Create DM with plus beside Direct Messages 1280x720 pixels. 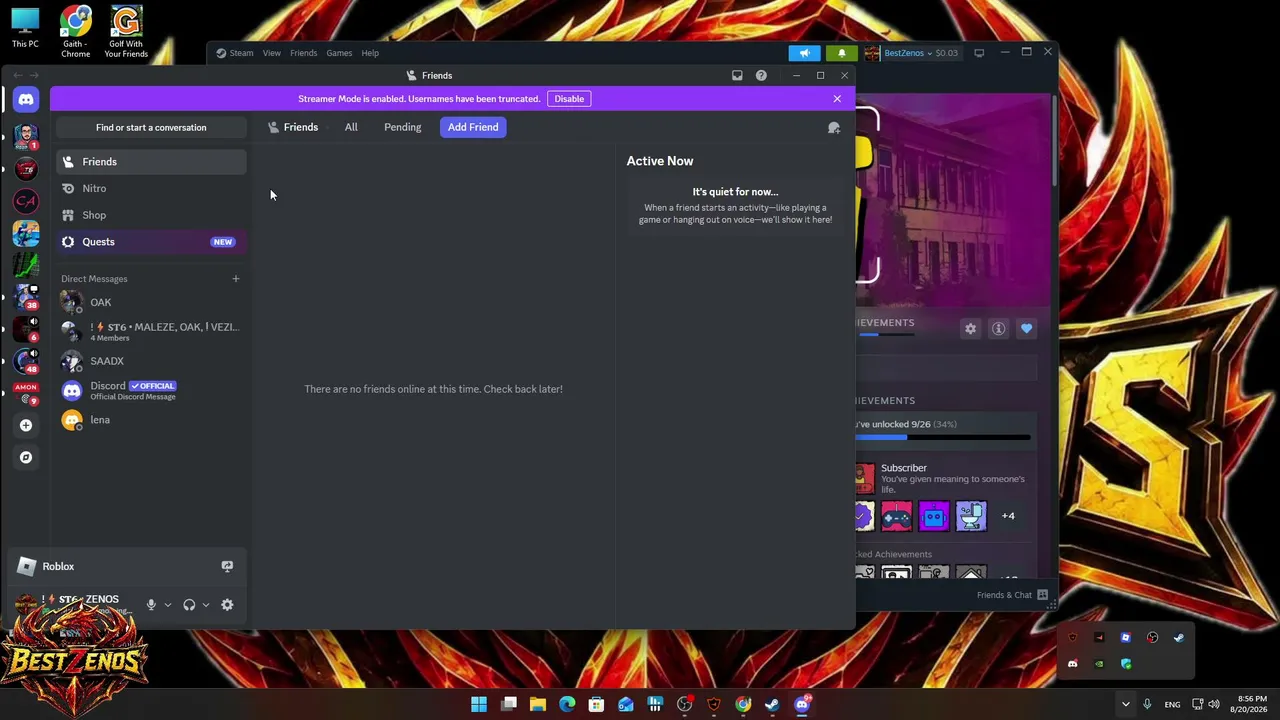click(x=236, y=279)
